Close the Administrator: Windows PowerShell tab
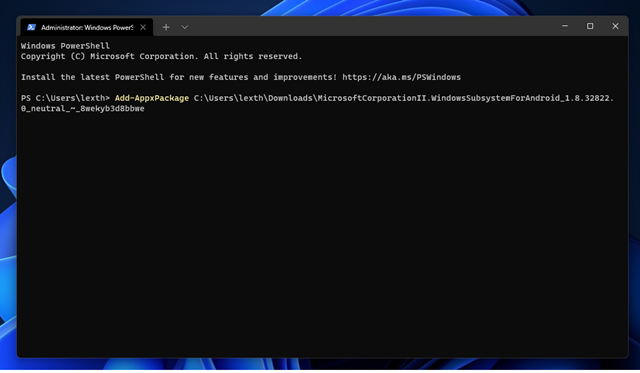This screenshot has height=373, width=640. (143, 27)
